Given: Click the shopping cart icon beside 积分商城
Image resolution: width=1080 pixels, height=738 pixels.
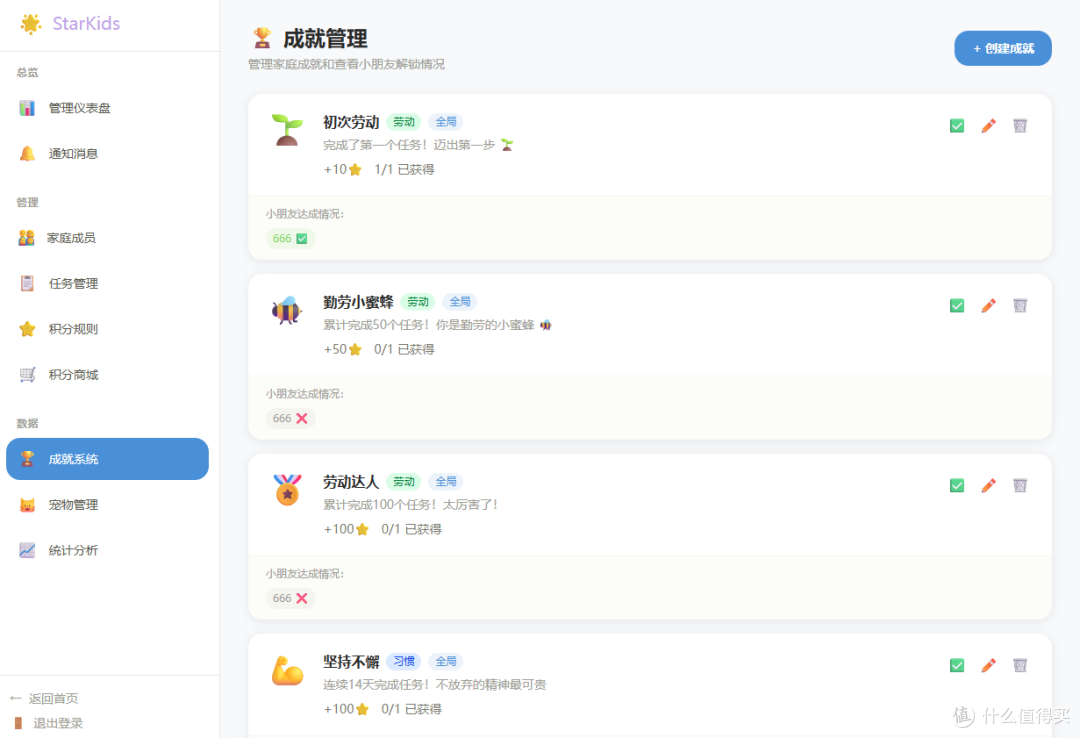Looking at the screenshot, I should pos(27,375).
